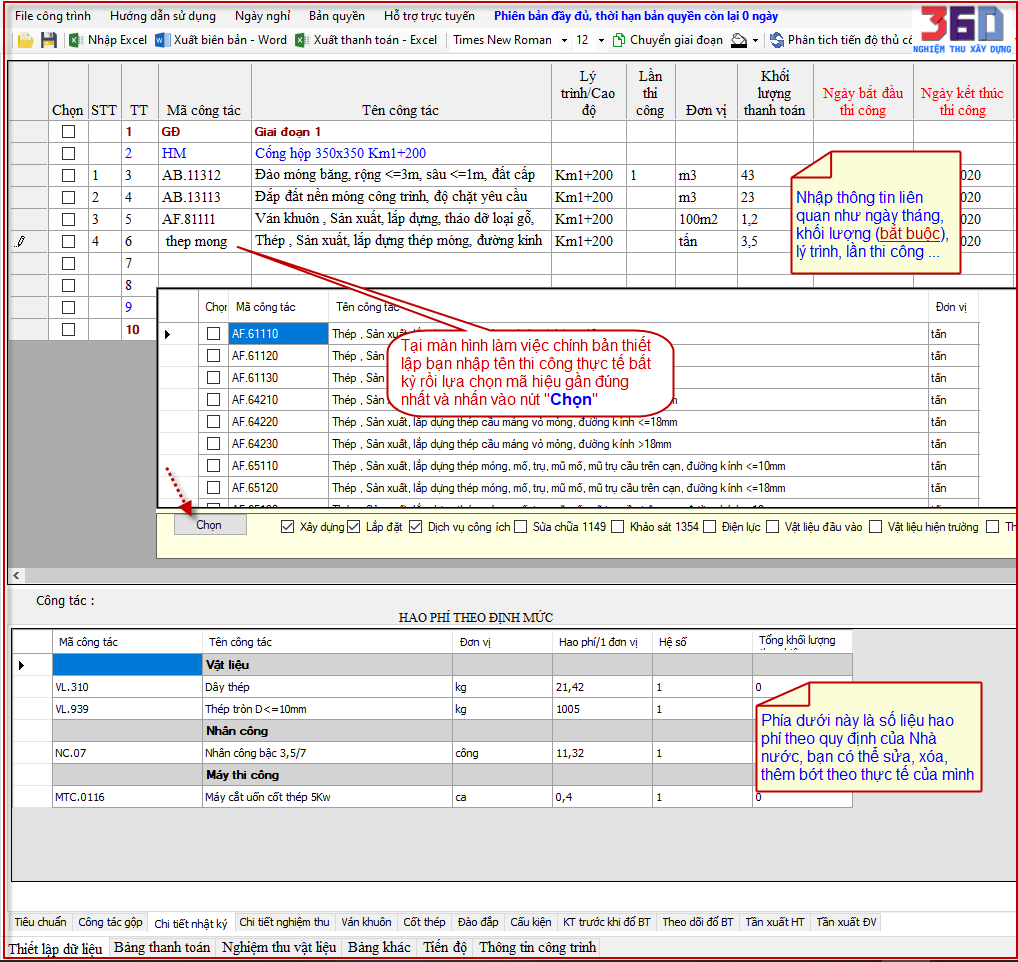
Task: Open Phân tích tiến độ refresh icon
Action: coord(776,40)
